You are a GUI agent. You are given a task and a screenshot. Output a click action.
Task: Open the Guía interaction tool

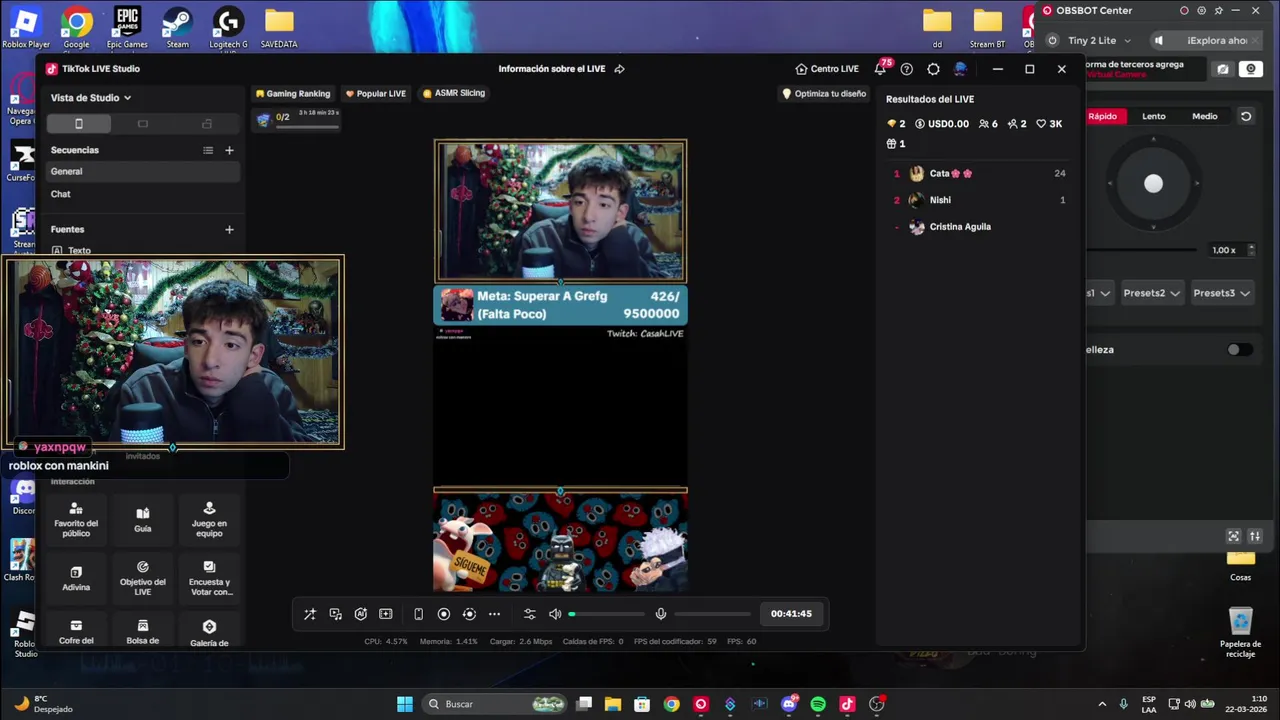coord(143,520)
